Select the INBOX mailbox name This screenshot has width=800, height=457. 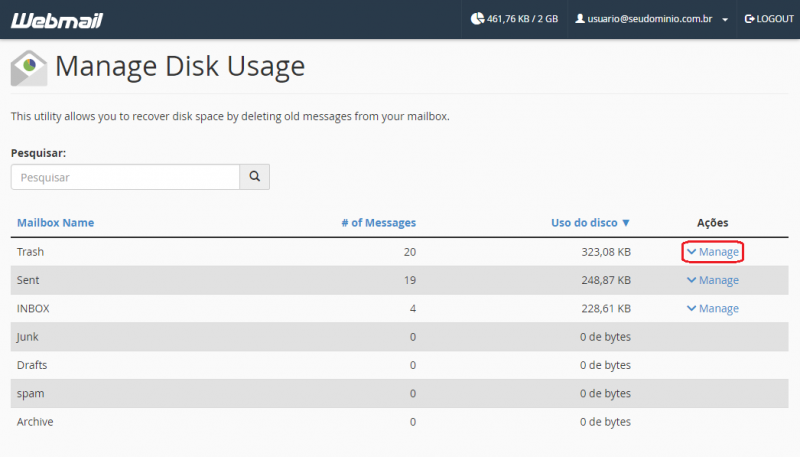[33, 309]
